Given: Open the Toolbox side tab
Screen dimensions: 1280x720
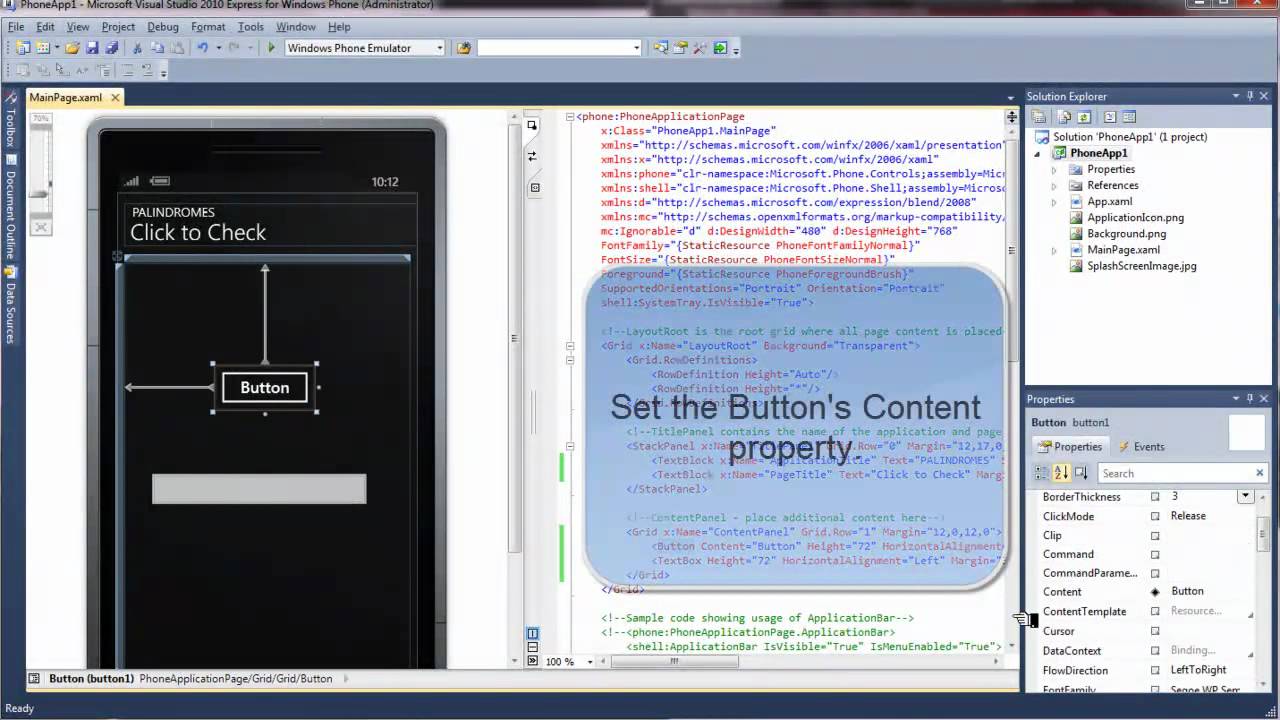Looking at the screenshot, I should click(10, 121).
